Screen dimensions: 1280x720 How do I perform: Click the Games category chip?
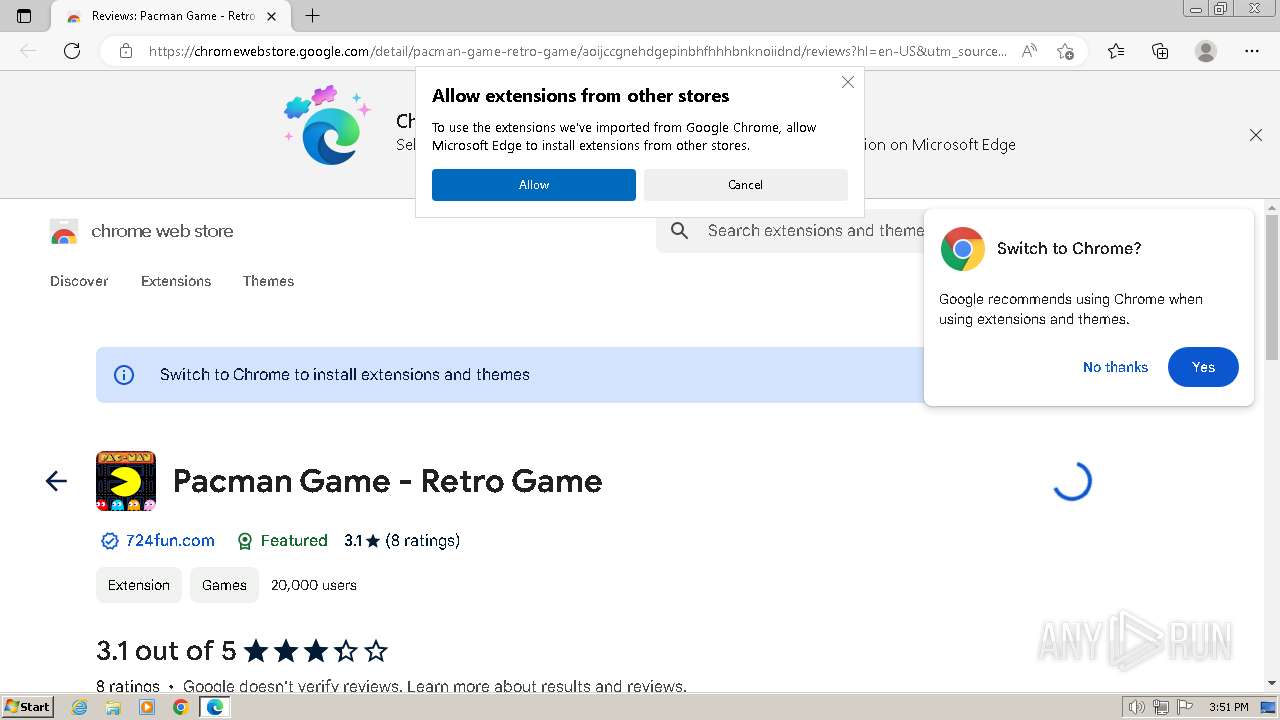224,585
